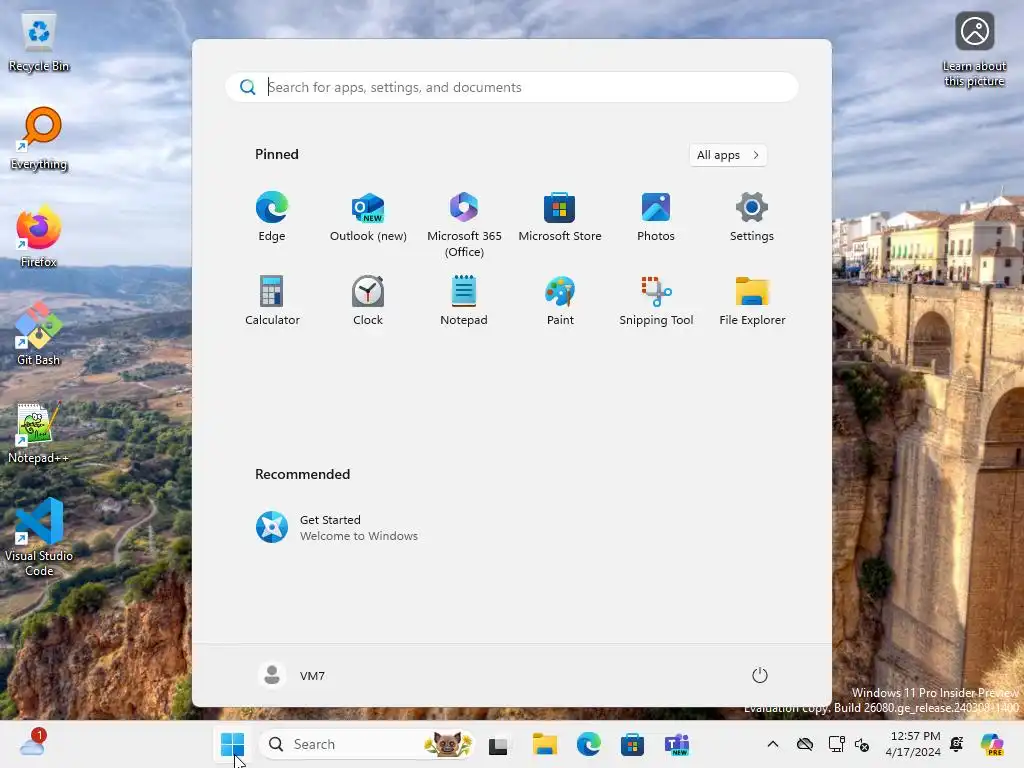Click the "Recommended" section heading
The width and height of the screenshot is (1024, 768).
click(302, 474)
